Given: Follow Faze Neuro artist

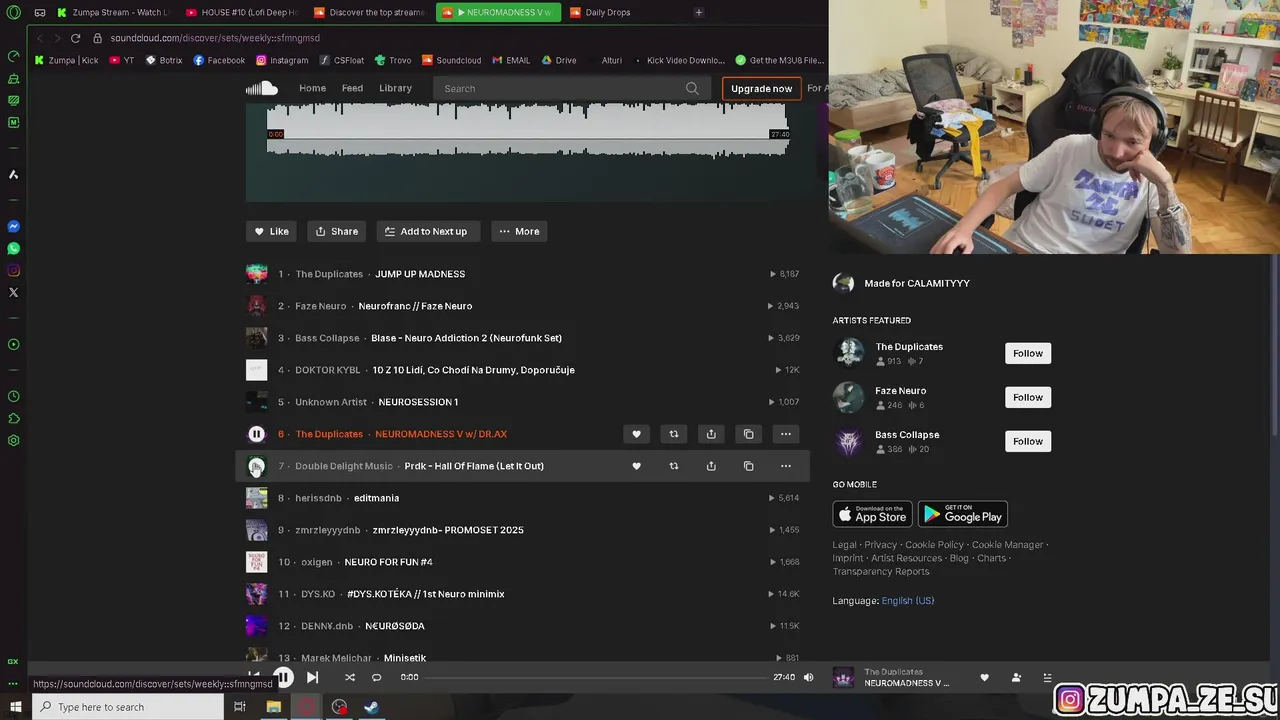Looking at the screenshot, I should point(1027,397).
